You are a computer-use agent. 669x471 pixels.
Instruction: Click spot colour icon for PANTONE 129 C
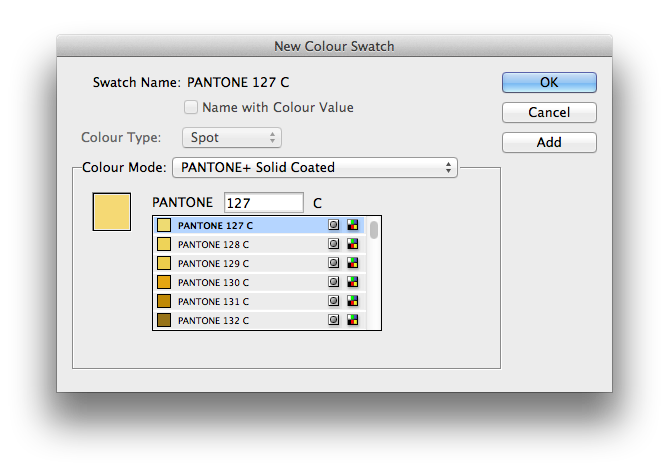334,263
